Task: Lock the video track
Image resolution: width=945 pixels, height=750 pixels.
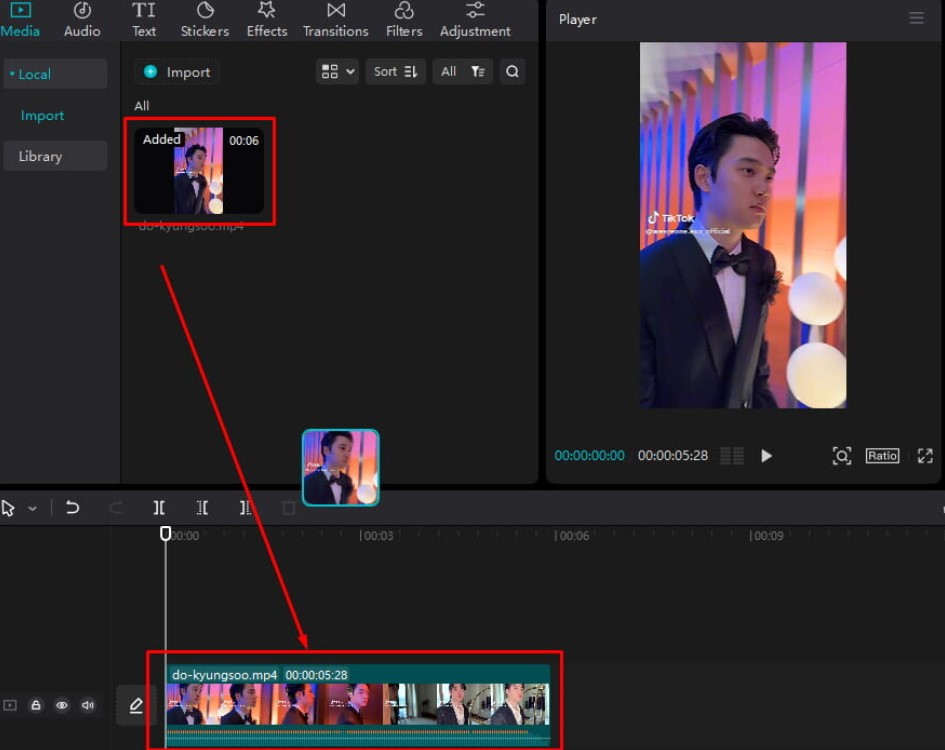Action: point(36,705)
